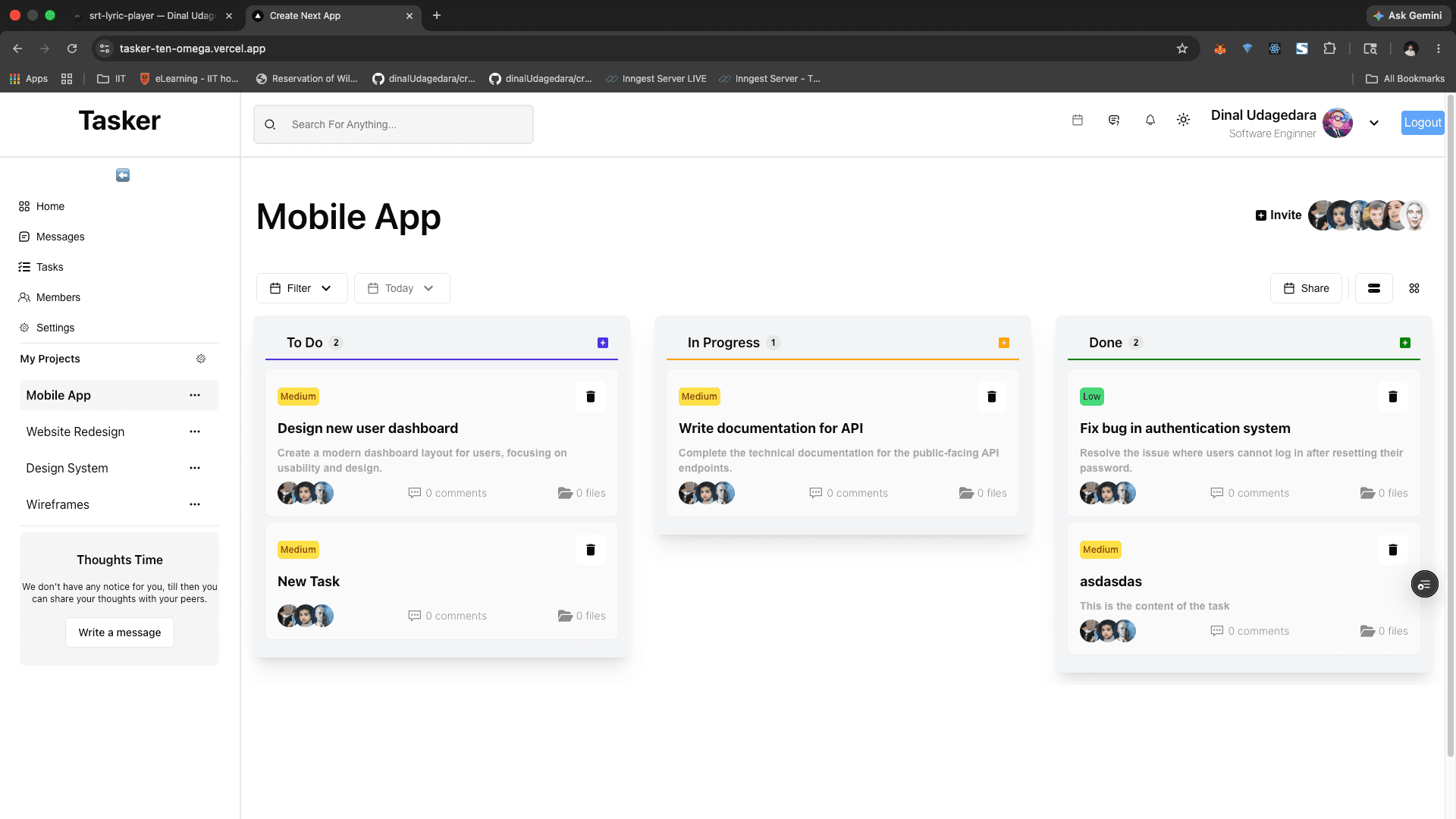The width and height of the screenshot is (1456, 819).
Task: Open the Filter dropdown
Action: [302, 288]
